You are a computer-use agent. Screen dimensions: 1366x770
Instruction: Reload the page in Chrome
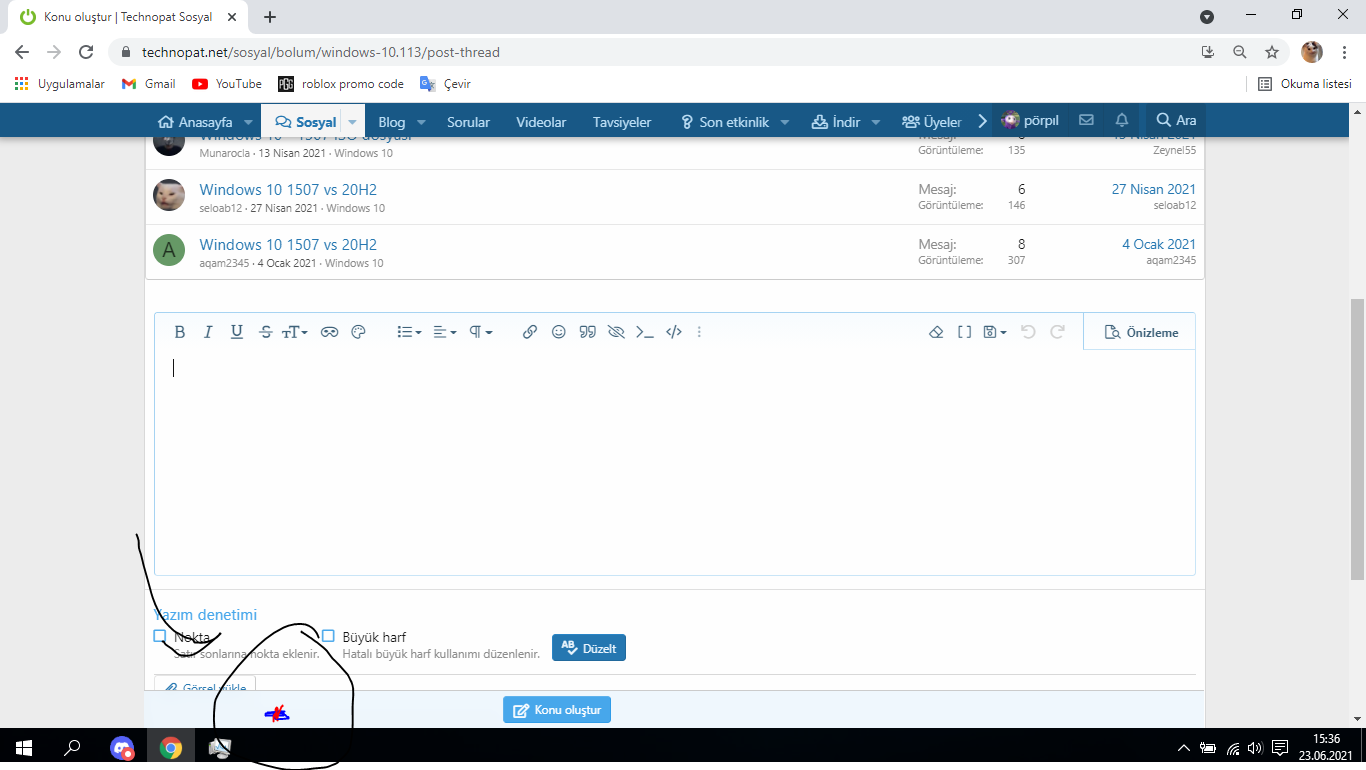[x=86, y=52]
